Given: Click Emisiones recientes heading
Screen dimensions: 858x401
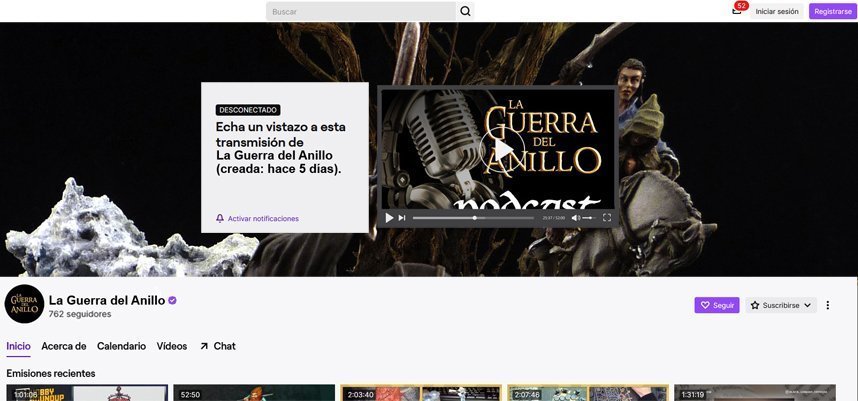Looking at the screenshot, I should 51,373.
